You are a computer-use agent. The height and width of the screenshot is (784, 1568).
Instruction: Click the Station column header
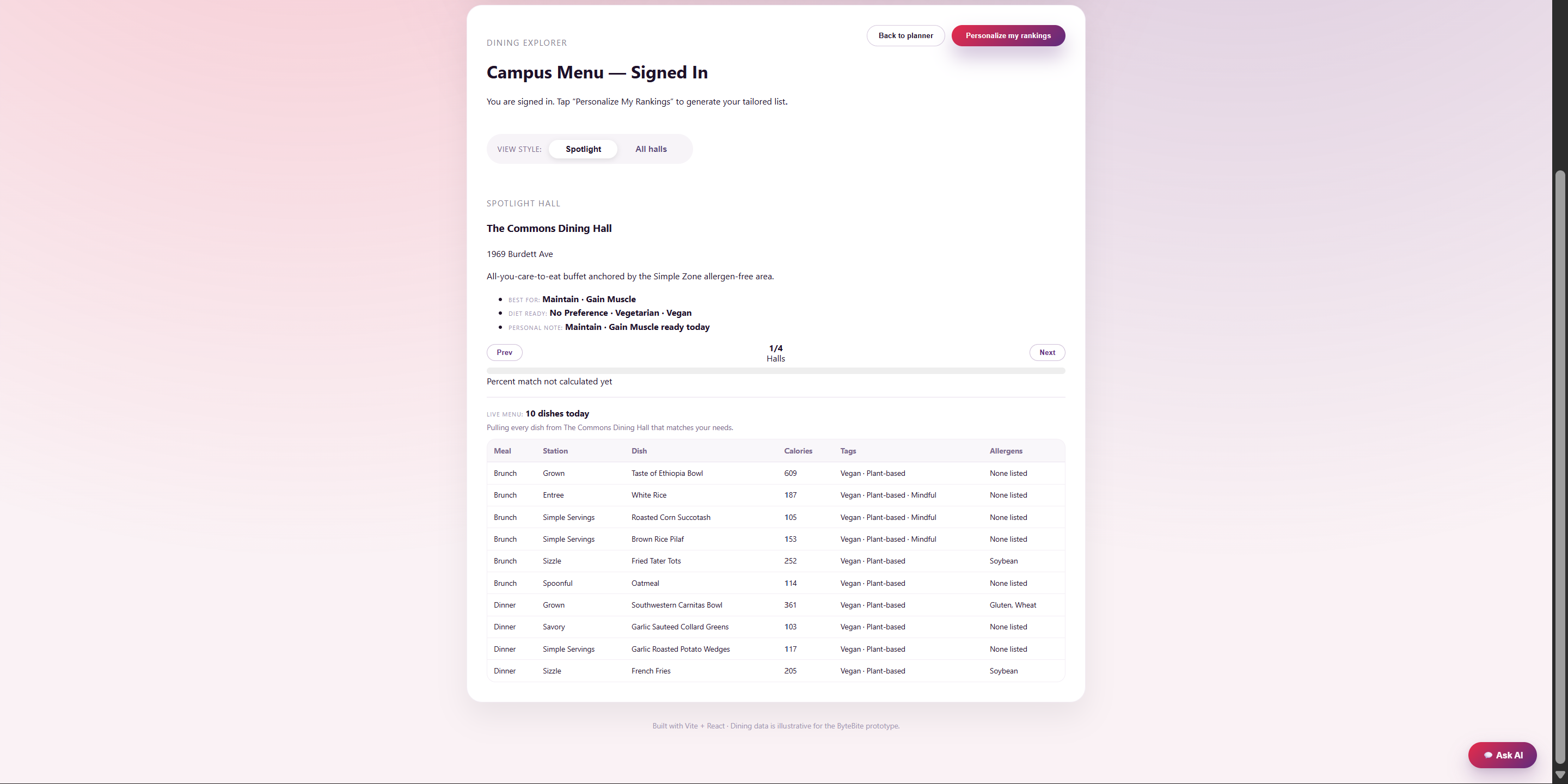click(x=555, y=451)
